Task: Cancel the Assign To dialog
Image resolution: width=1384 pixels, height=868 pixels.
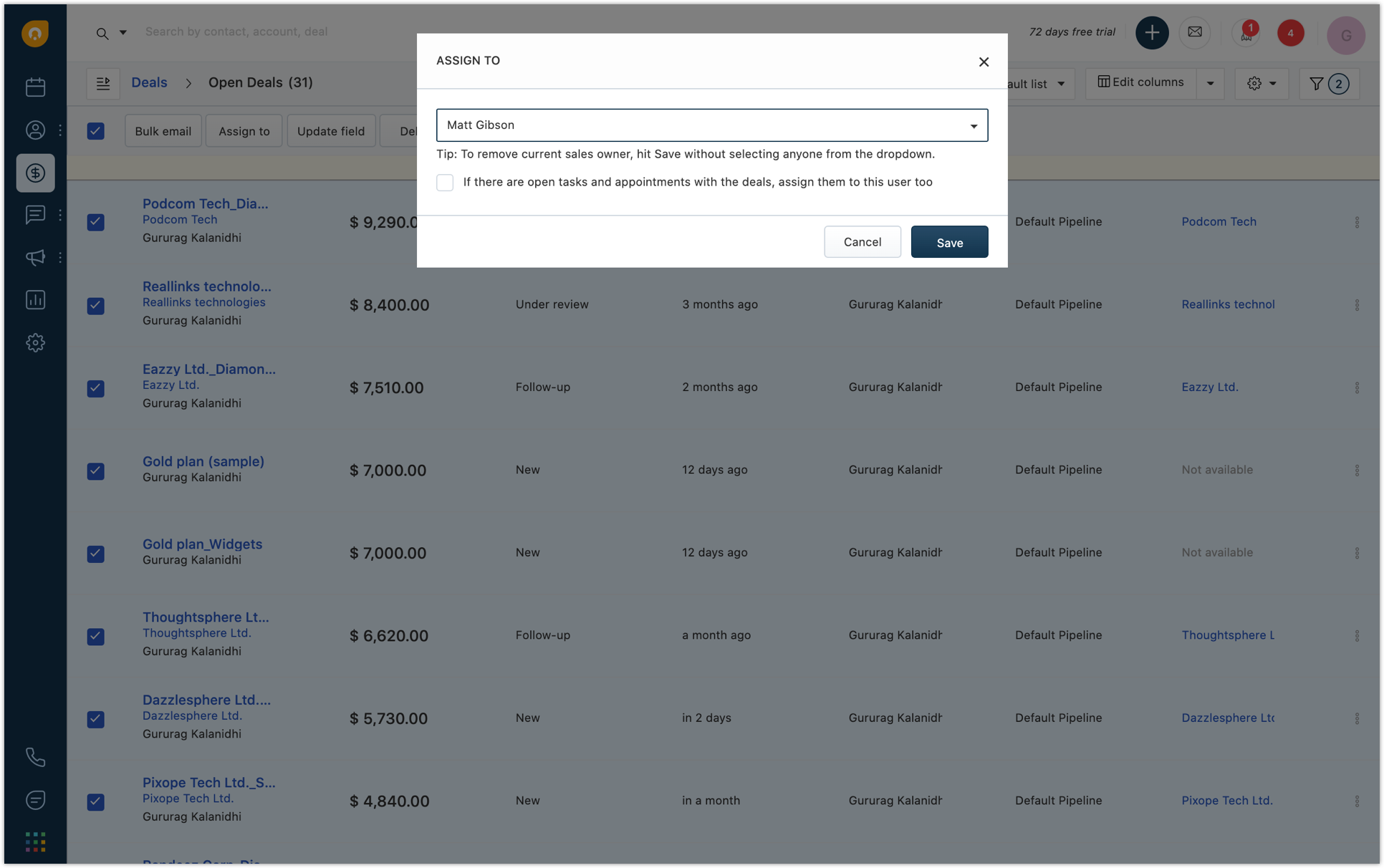Action: (862, 242)
